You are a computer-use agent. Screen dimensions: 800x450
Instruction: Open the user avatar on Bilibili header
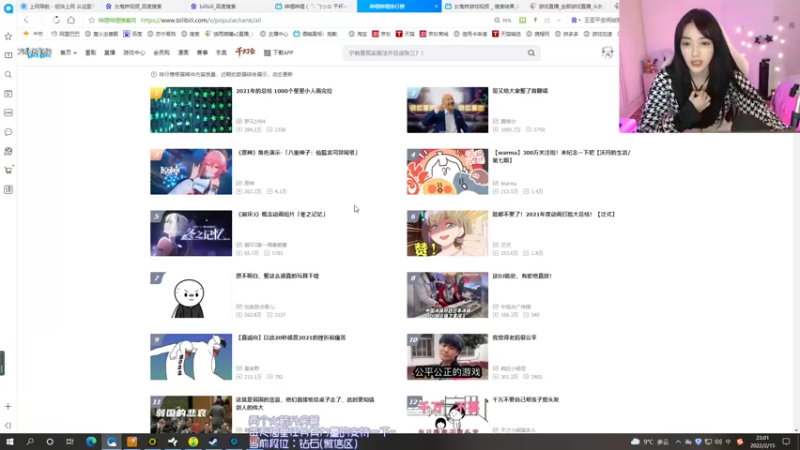pos(607,52)
